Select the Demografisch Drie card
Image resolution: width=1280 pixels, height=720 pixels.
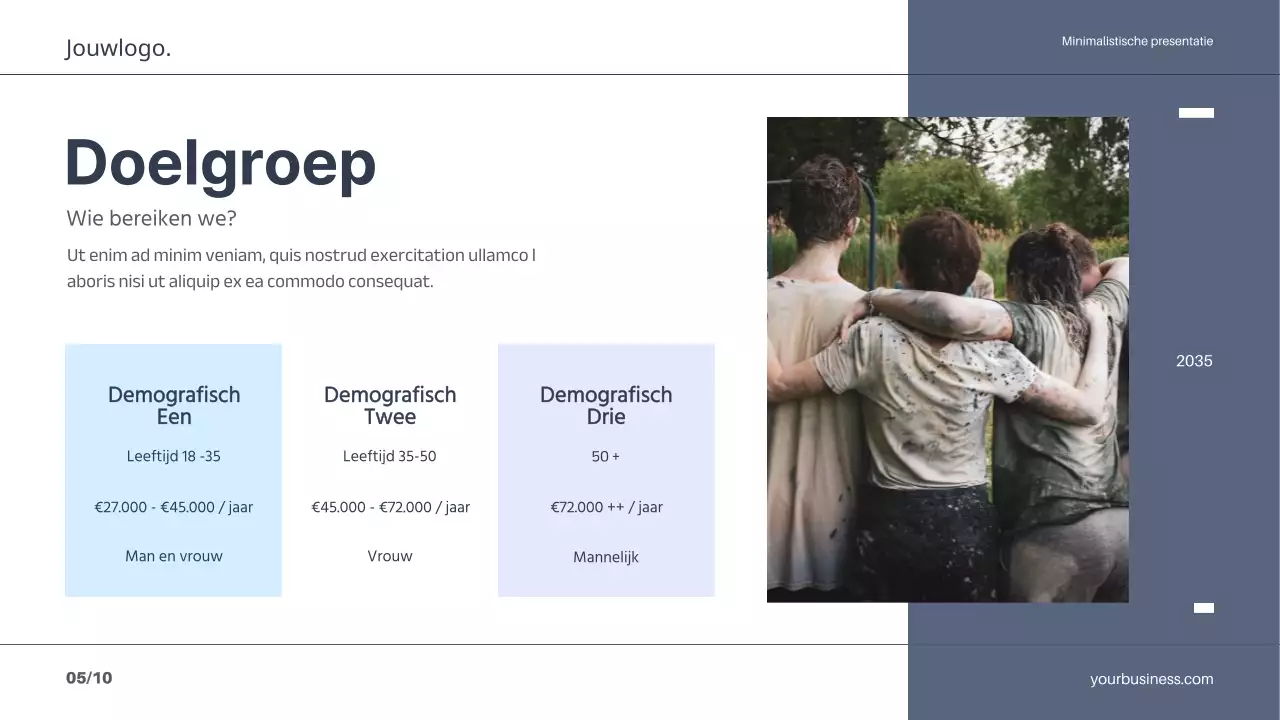tap(606, 470)
